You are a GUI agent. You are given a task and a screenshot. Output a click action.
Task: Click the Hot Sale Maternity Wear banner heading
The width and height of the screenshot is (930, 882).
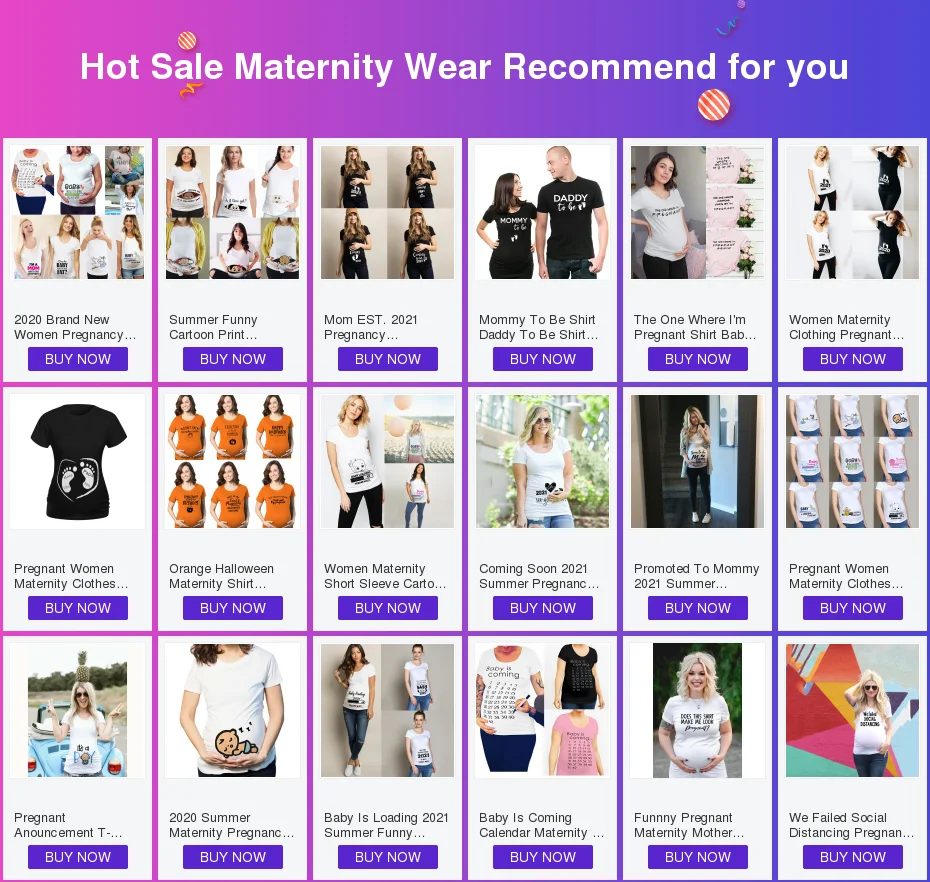coord(464,66)
